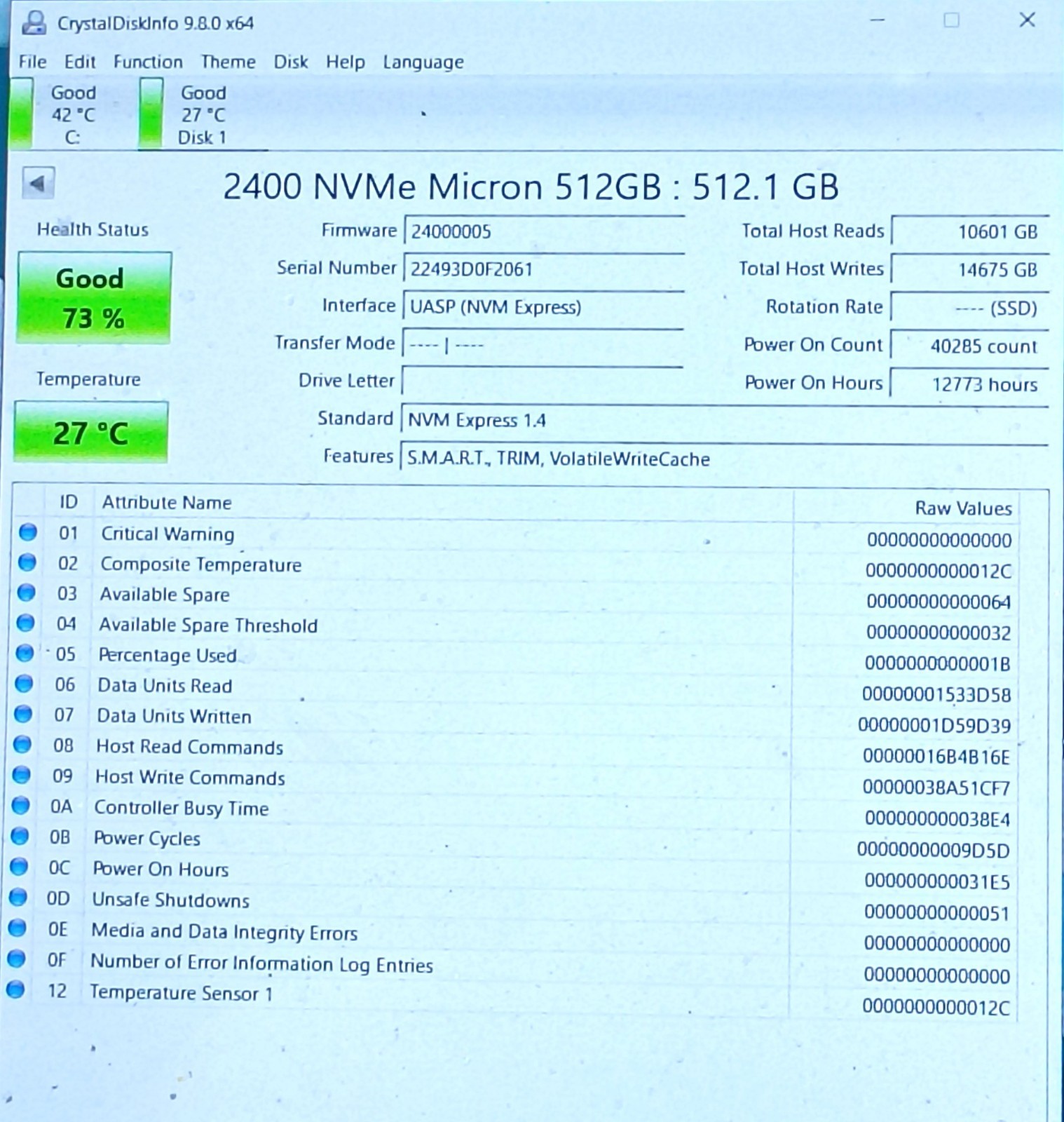Click status dot for Available Spare row

(x=27, y=593)
